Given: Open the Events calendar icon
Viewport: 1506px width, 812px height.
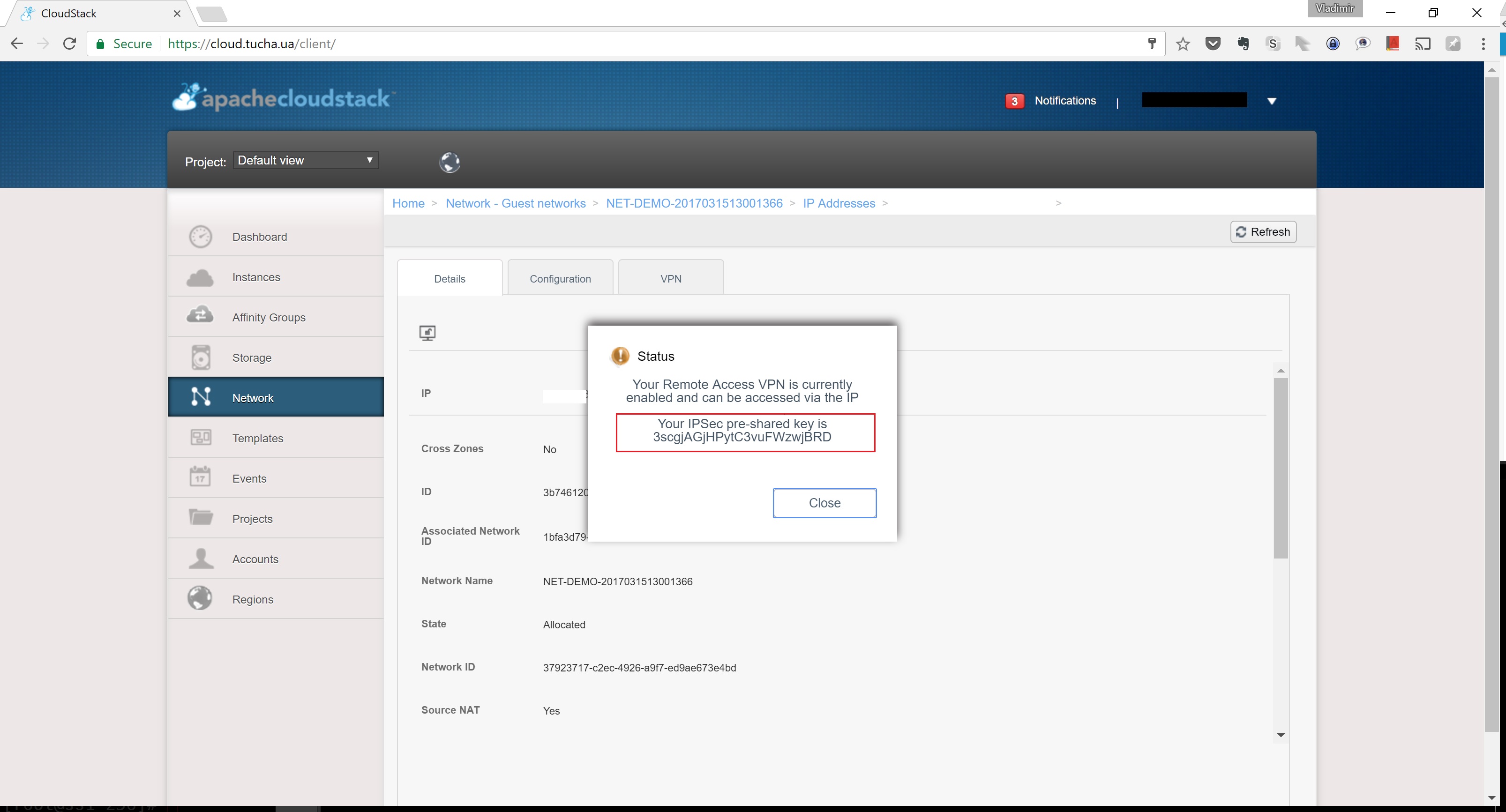Looking at the screenshot, I should [200, 477].
